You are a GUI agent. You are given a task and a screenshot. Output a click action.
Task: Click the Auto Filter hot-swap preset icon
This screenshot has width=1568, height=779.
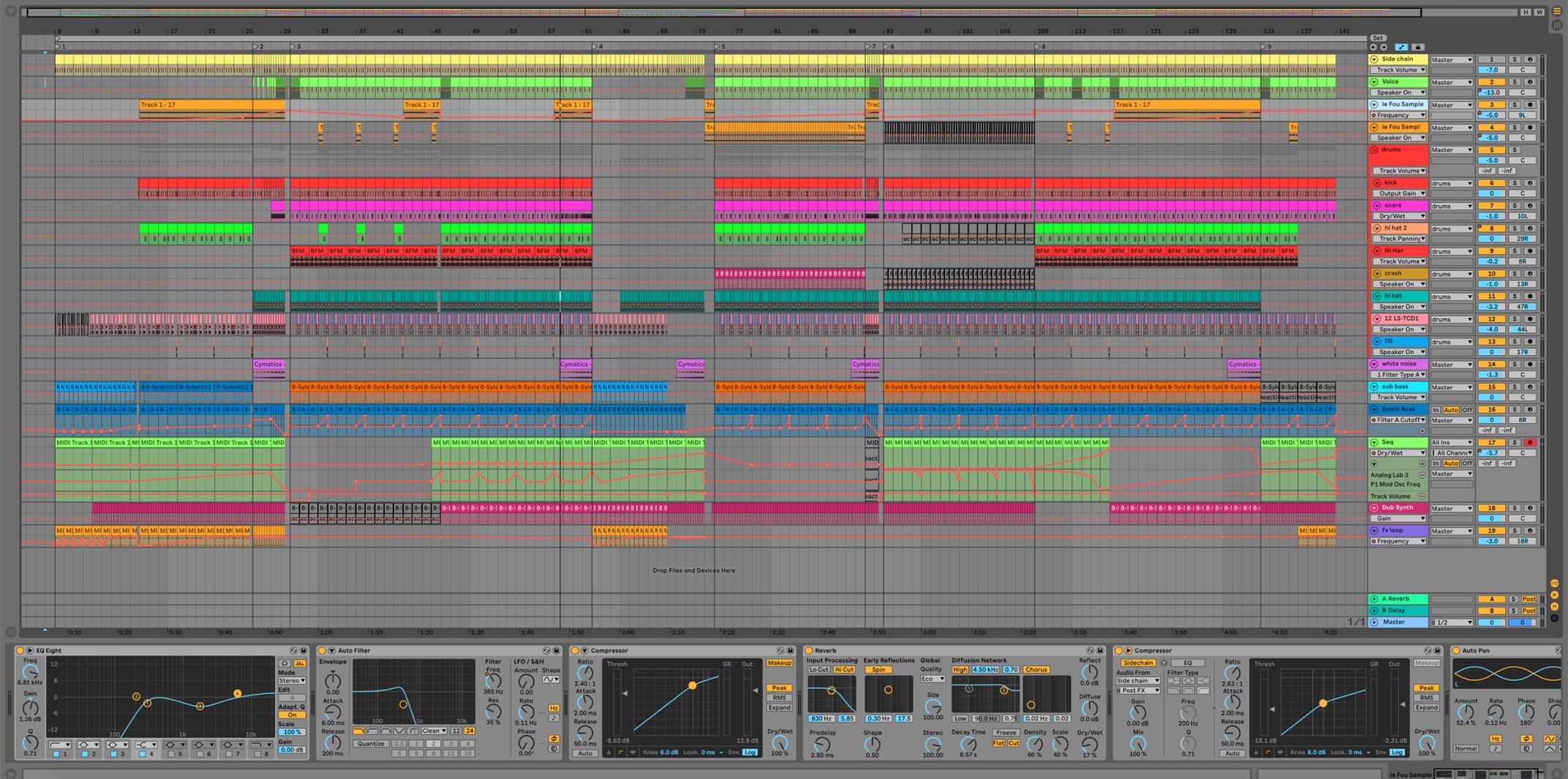coord(546,650)
